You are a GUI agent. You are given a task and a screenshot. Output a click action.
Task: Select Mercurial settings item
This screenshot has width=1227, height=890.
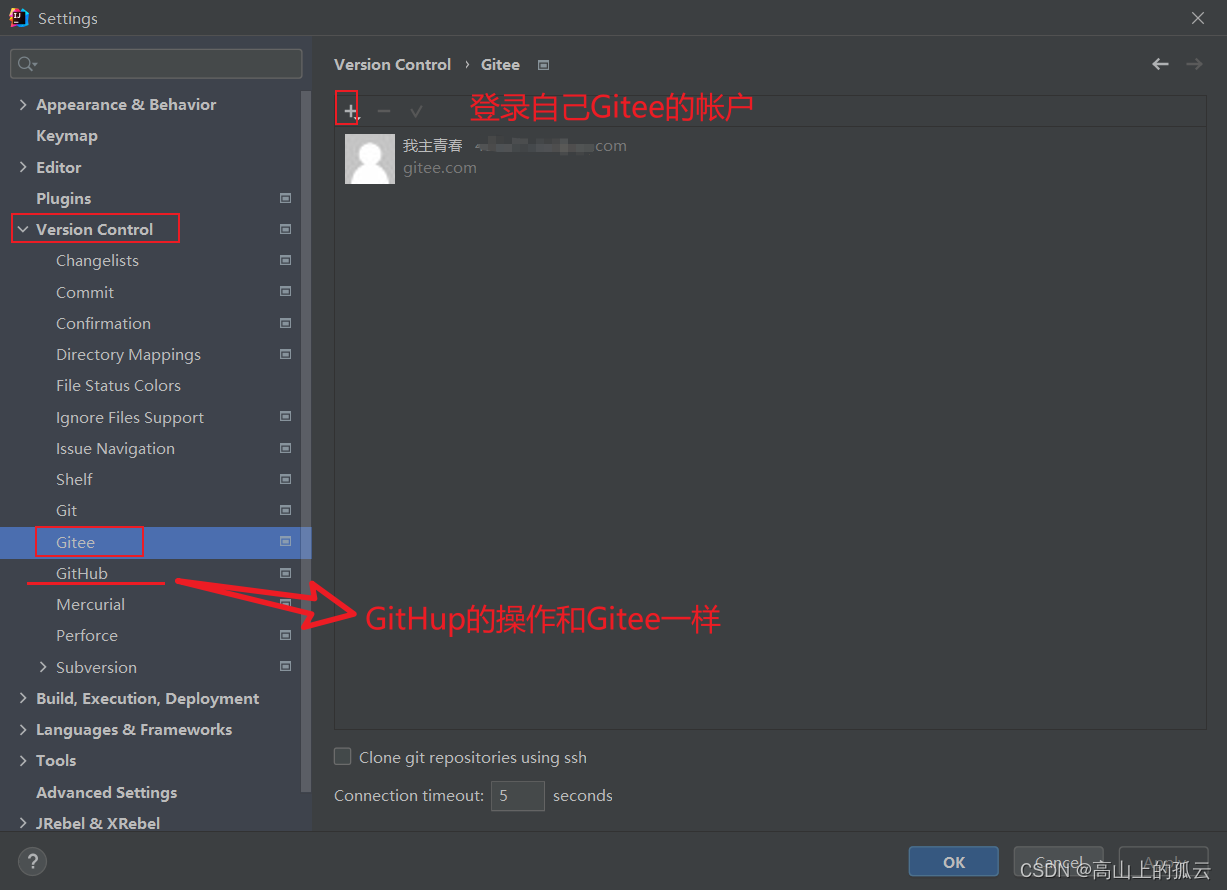click(x=90, y=604)
